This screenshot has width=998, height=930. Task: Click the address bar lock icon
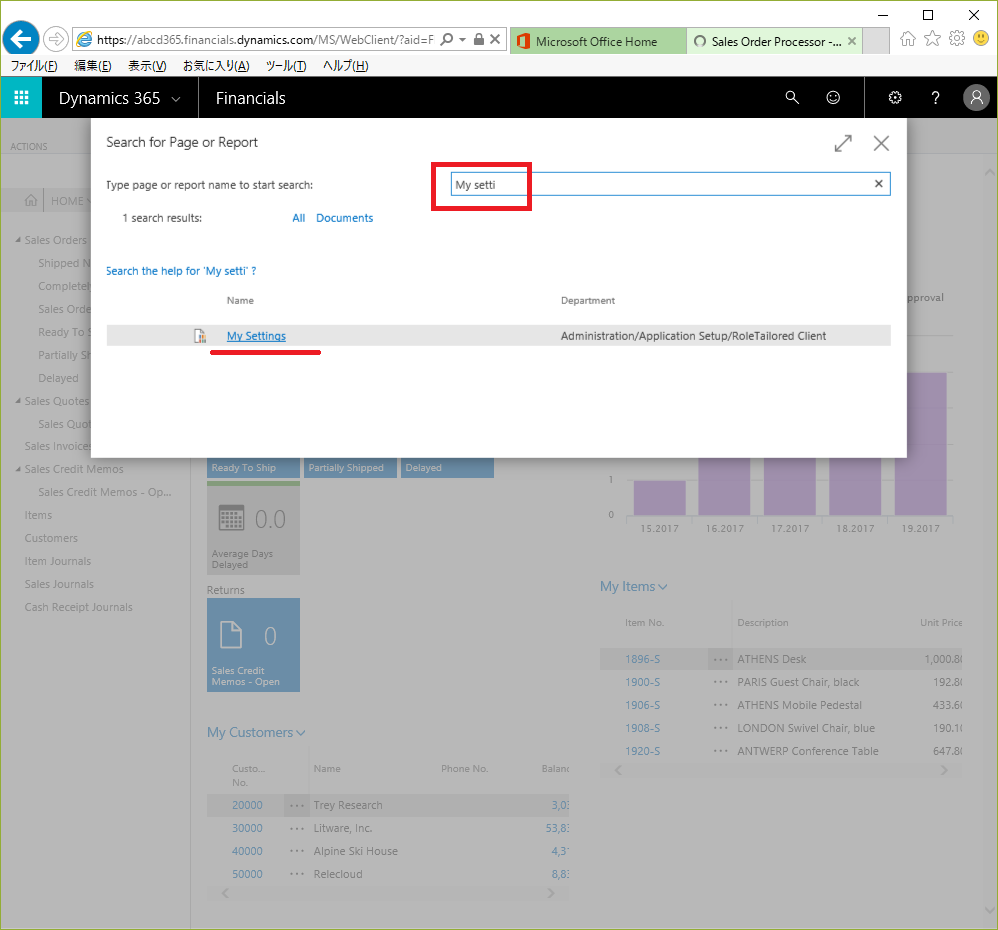[479, 39]
